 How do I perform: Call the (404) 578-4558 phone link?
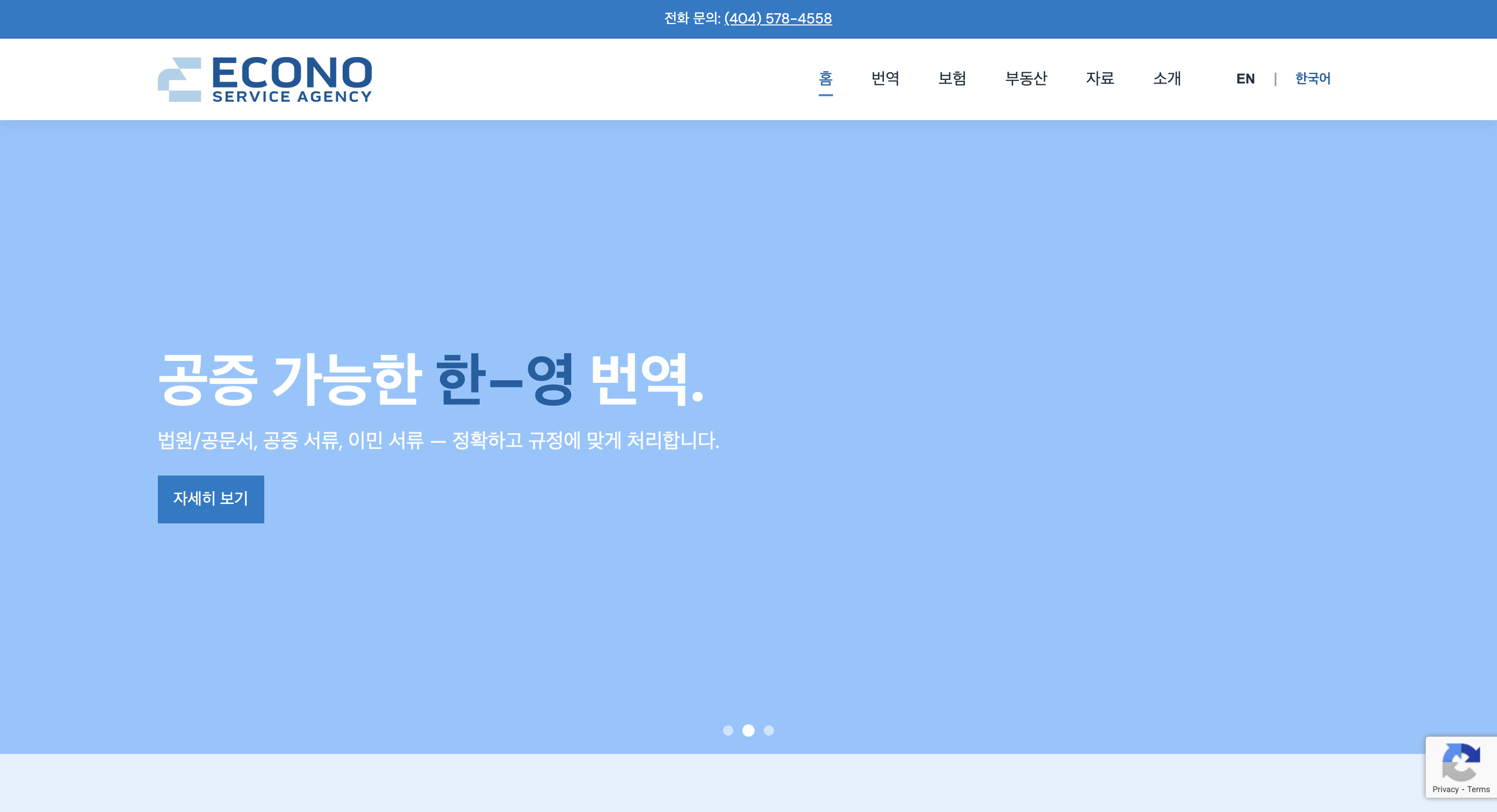click(778, 18)
